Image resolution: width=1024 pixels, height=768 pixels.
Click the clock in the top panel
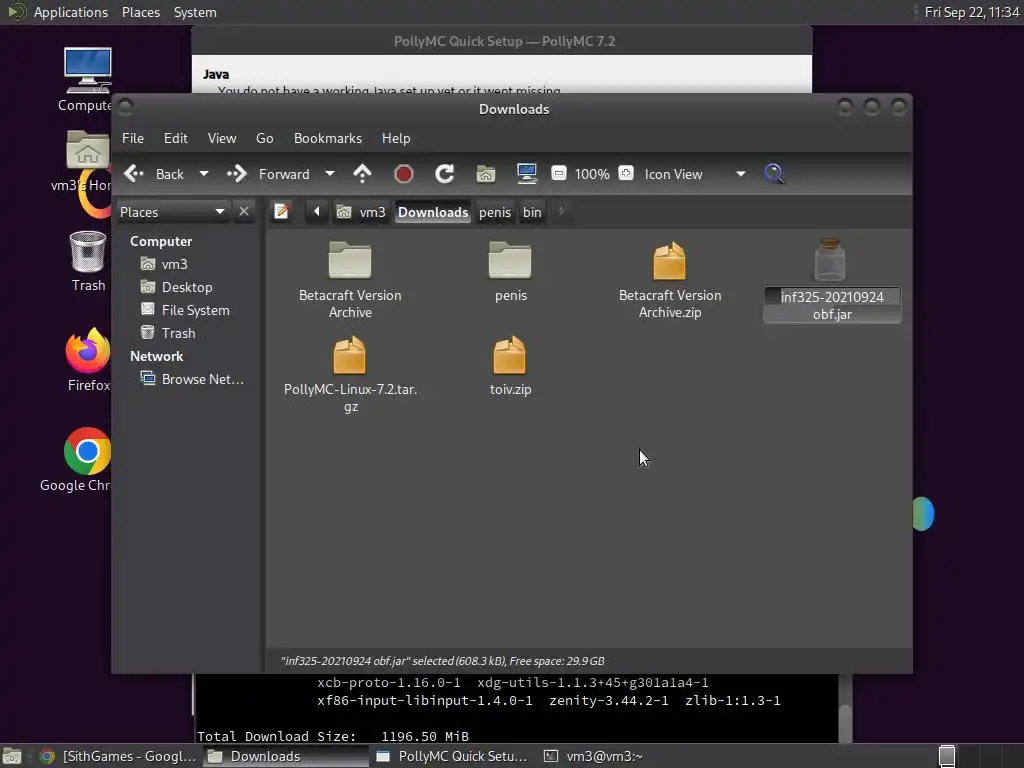[x=972, y=12]
